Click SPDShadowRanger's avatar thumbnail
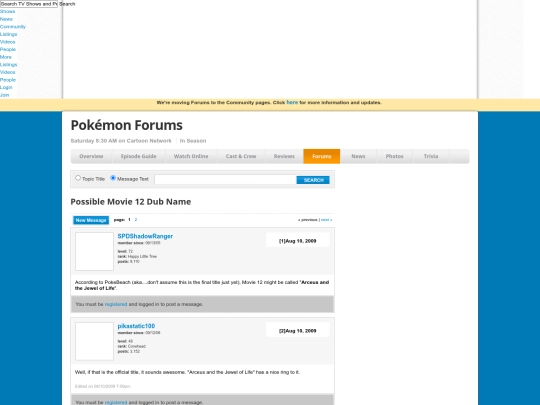This screenshot has height=405, width=540. [x=94, y=251]
